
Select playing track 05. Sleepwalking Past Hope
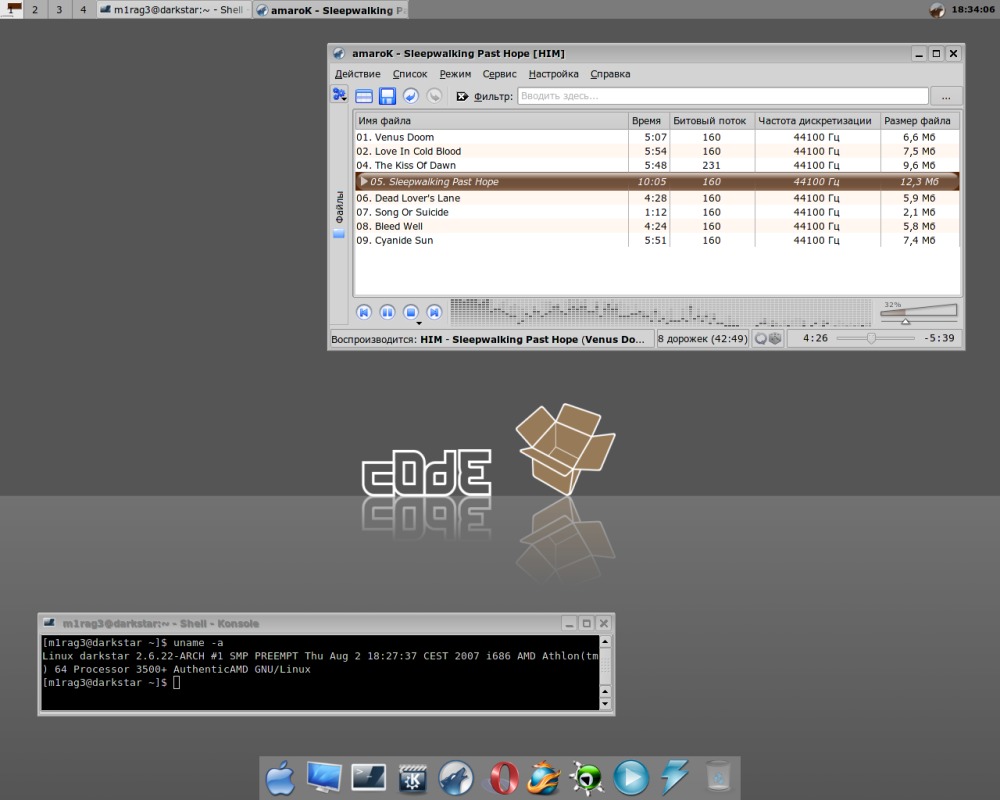click(x=657, y=182)
